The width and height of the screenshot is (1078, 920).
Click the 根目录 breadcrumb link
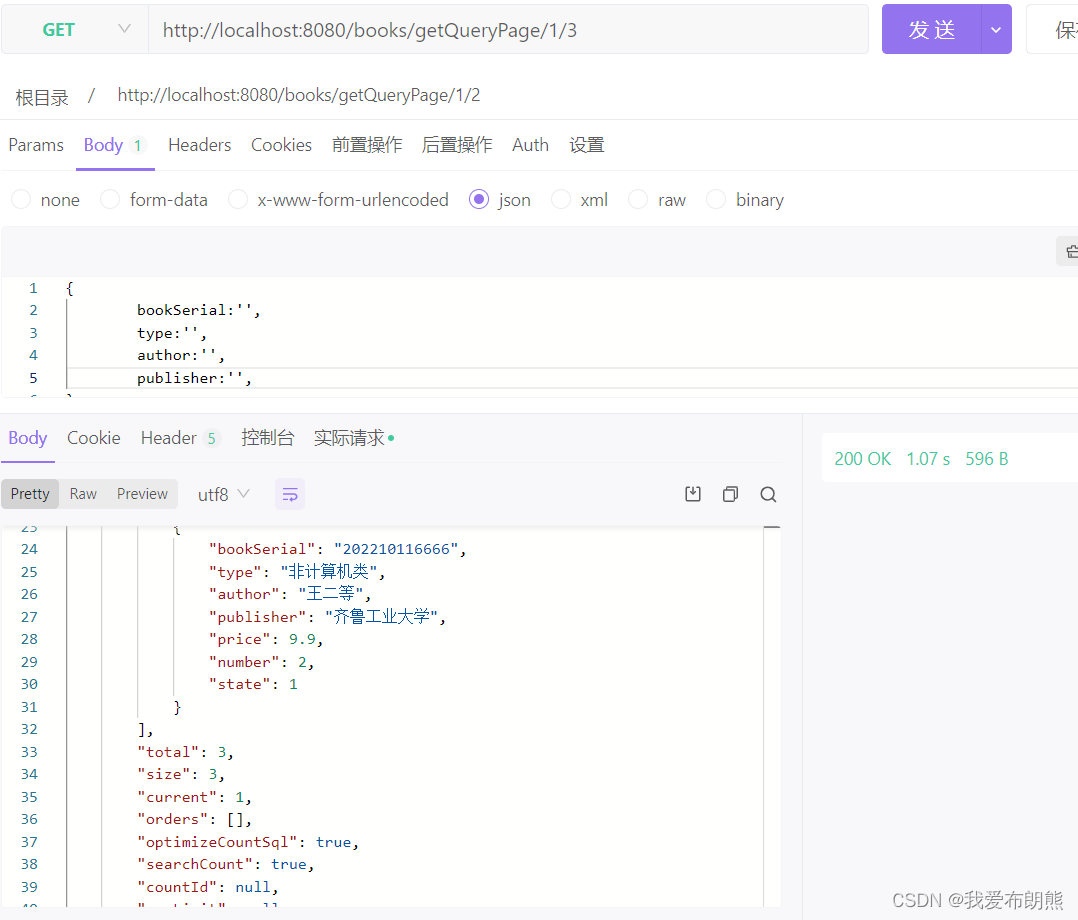[x=41, y=95]
